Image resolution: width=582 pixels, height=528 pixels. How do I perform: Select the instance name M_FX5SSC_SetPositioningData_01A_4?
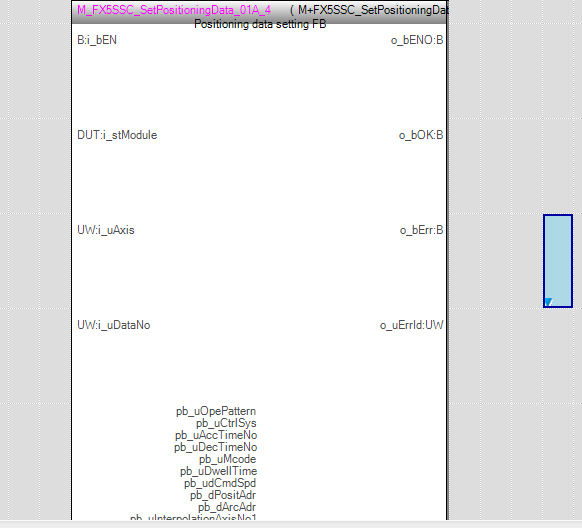pos(174,10)
